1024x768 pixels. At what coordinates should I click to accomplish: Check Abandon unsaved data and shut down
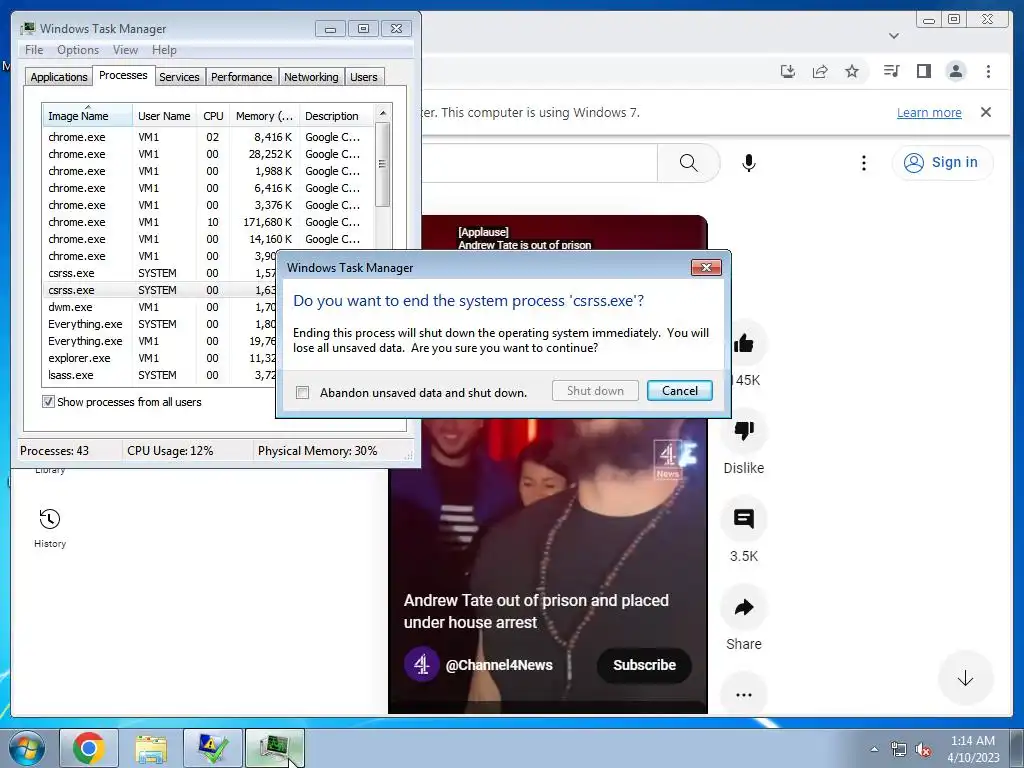302,392
